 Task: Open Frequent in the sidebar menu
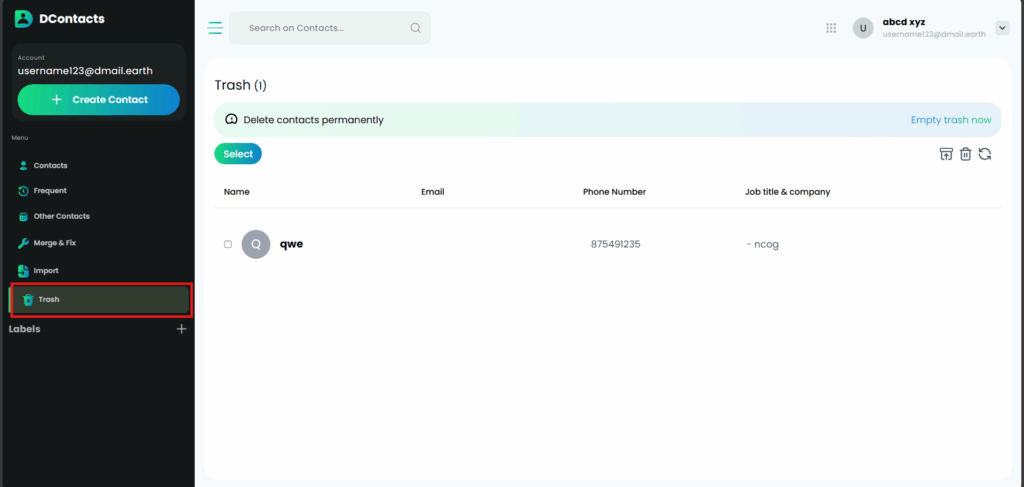coord(50,190)
